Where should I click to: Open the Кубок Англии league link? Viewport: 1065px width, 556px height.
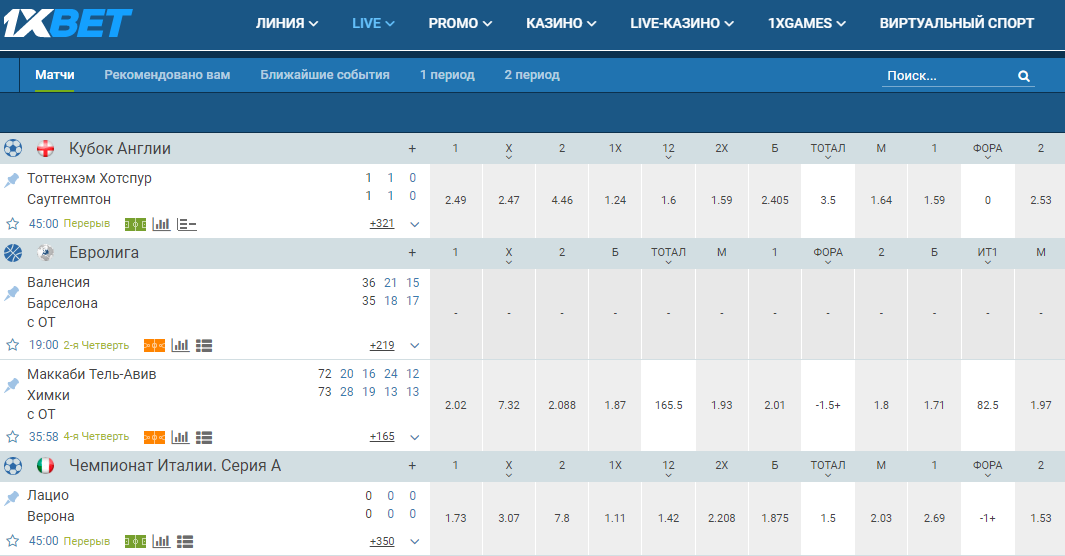pos(120,149)
